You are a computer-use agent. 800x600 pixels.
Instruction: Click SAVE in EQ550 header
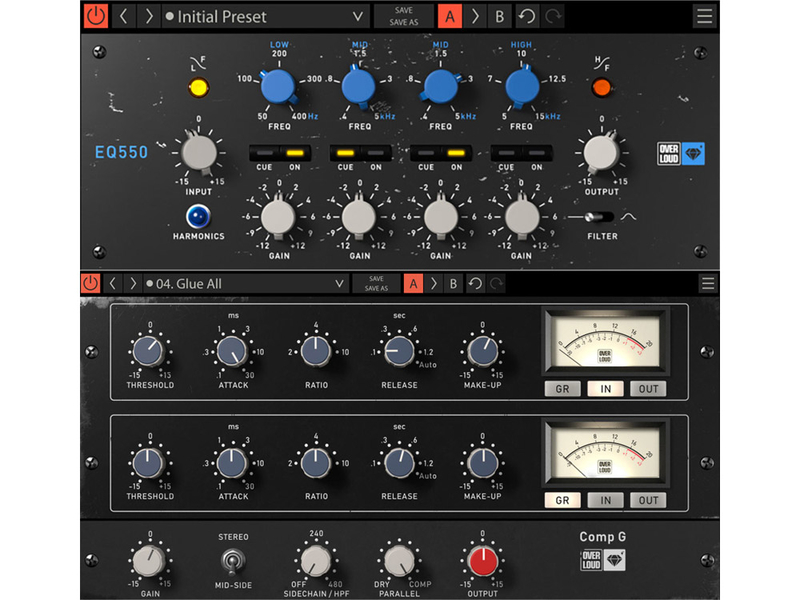pos(404,10)
